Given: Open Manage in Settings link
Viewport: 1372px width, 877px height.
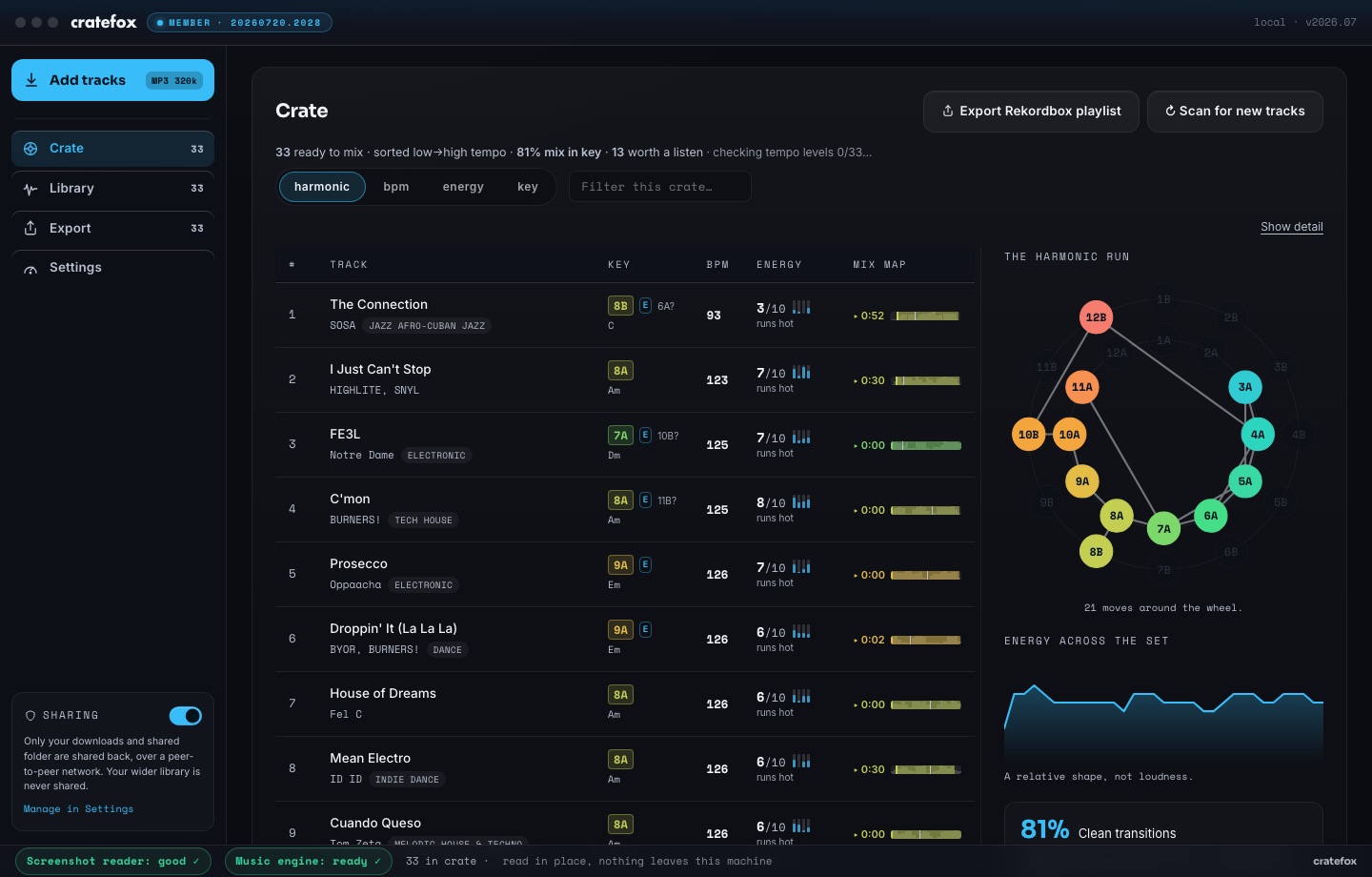Looking at the screenshot, I should point(78,809).
